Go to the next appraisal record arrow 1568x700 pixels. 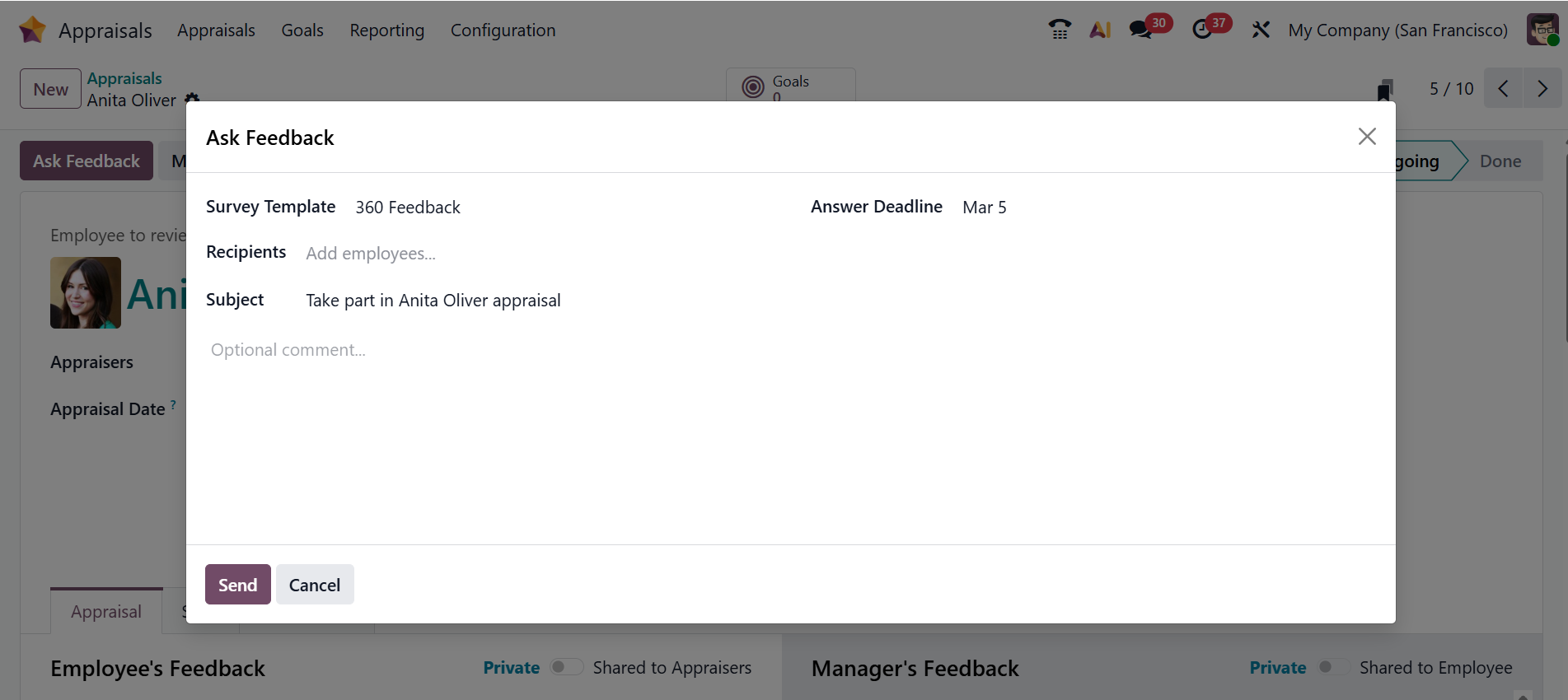(x=1542, y=89)
